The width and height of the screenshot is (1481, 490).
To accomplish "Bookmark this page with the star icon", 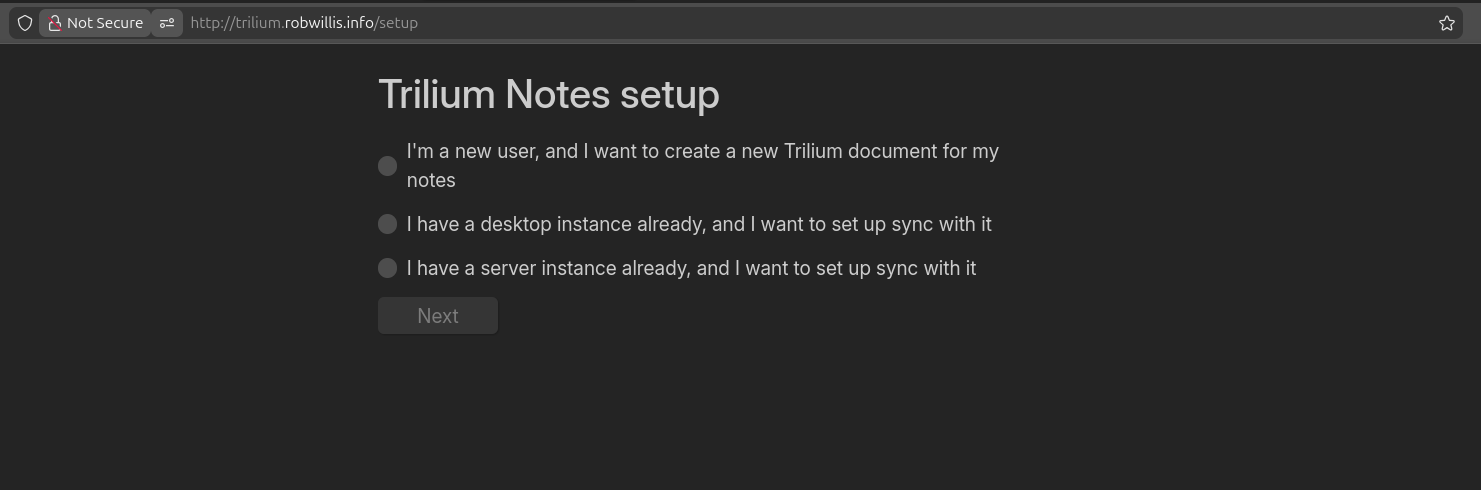I will 1446,23.
